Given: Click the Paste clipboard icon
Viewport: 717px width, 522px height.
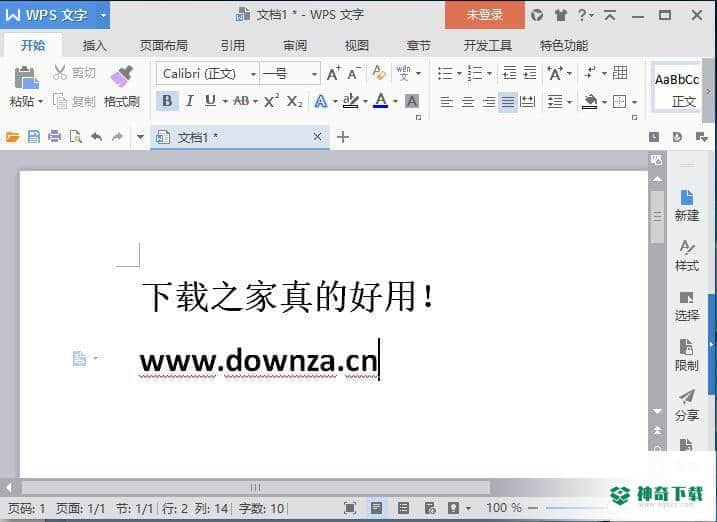Looking at the screenshot, I should (27, 78).
